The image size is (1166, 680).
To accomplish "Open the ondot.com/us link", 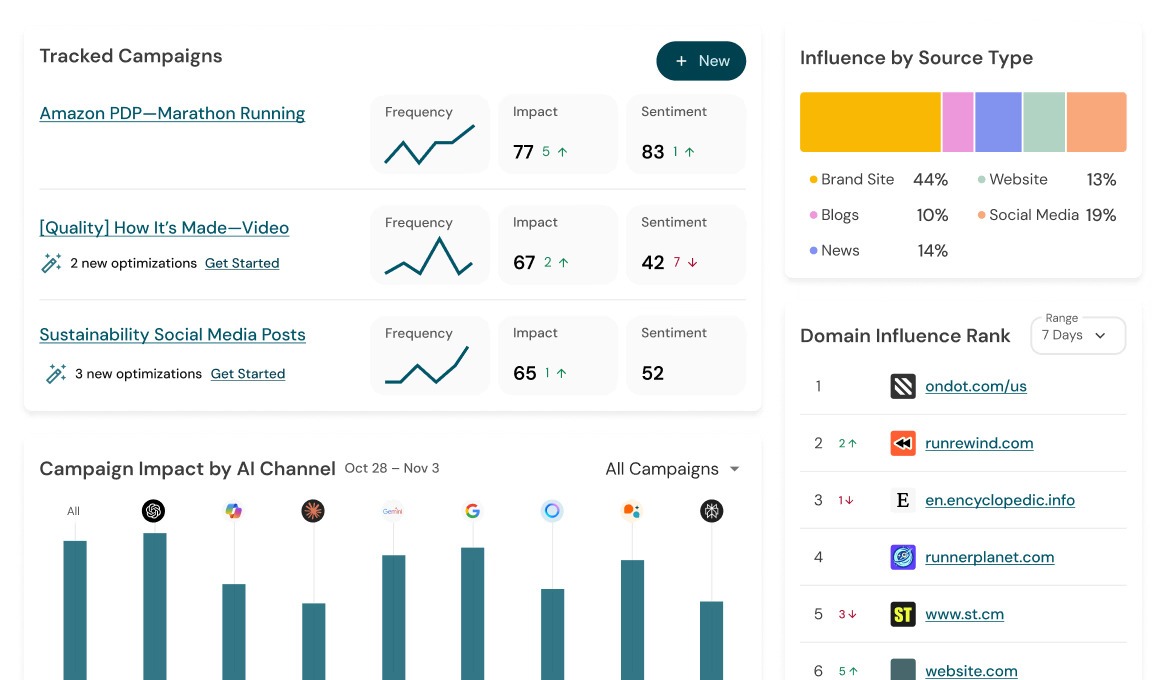I will (x=976, y=386).
